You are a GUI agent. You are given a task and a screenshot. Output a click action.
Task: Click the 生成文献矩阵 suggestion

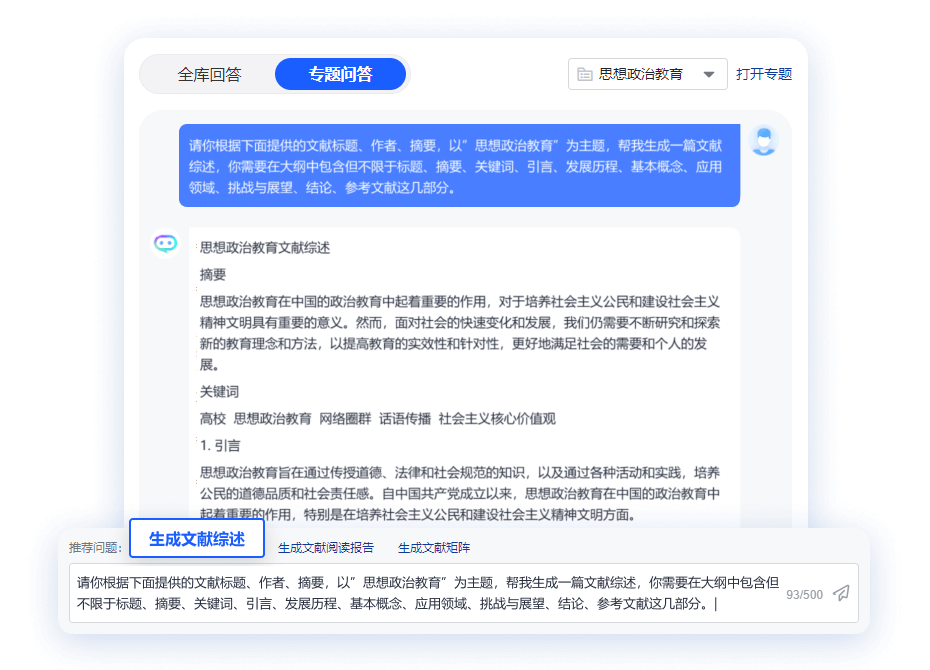pos(434,547)
